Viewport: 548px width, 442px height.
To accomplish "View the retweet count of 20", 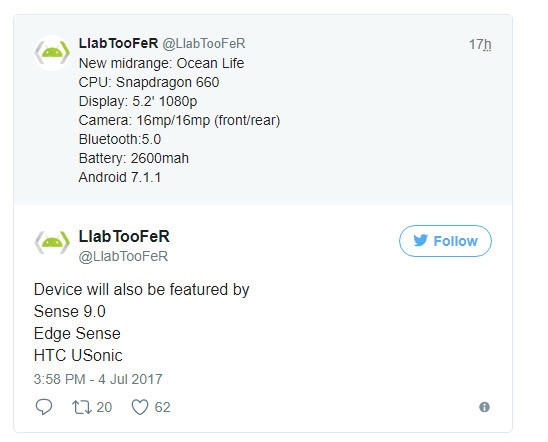I will 104,407.
